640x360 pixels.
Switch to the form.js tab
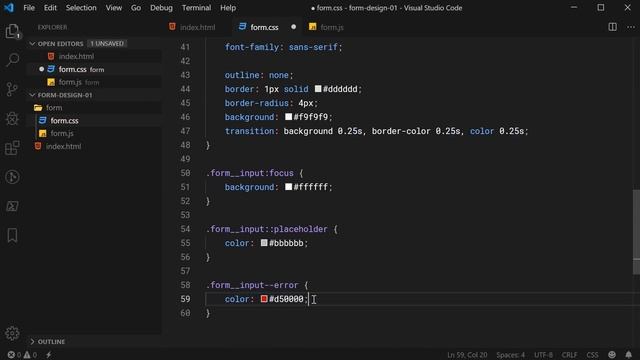(x=331, y=27)
